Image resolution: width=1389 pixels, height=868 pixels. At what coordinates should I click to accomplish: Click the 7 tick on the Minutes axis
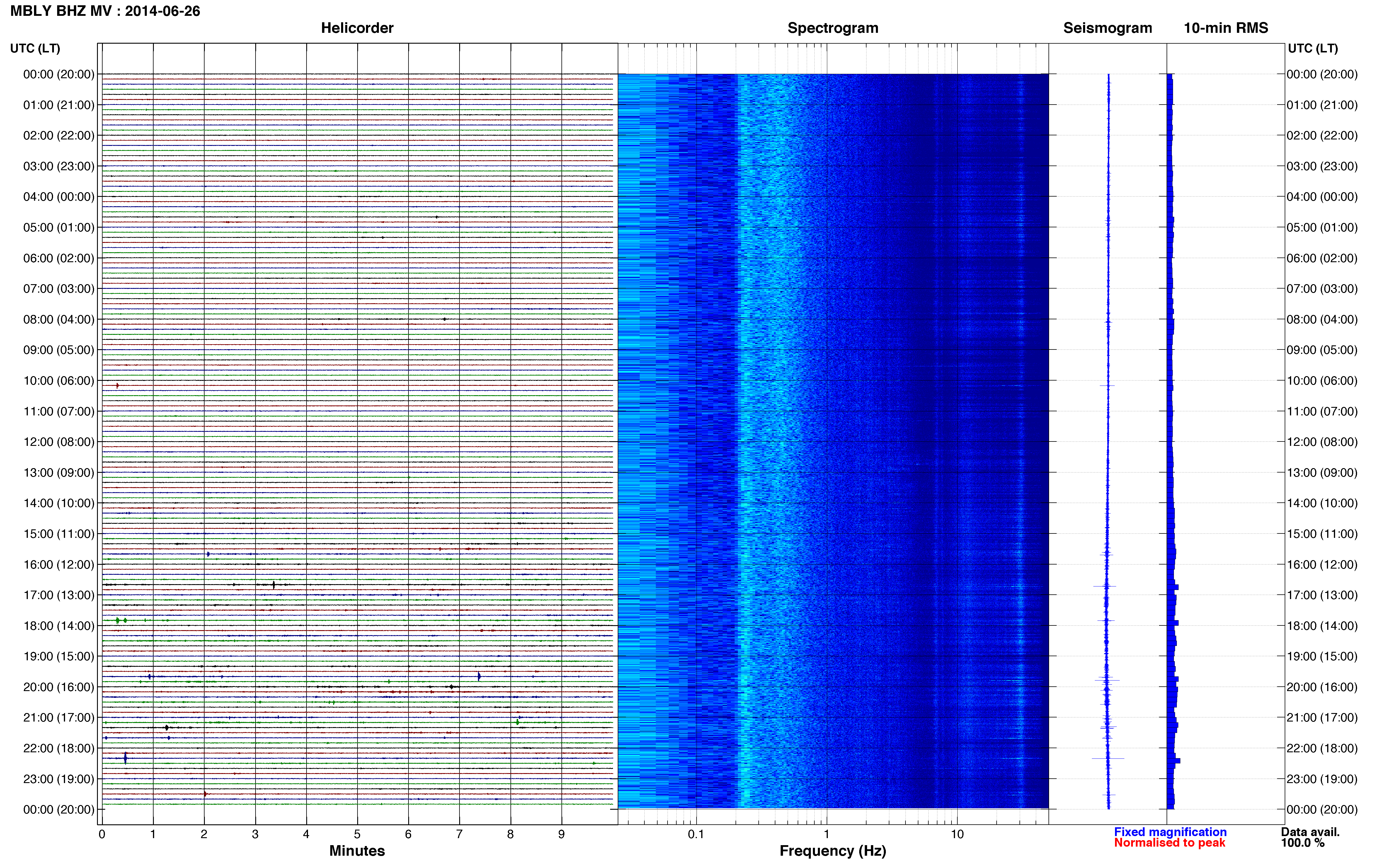[x=459, y=834]
